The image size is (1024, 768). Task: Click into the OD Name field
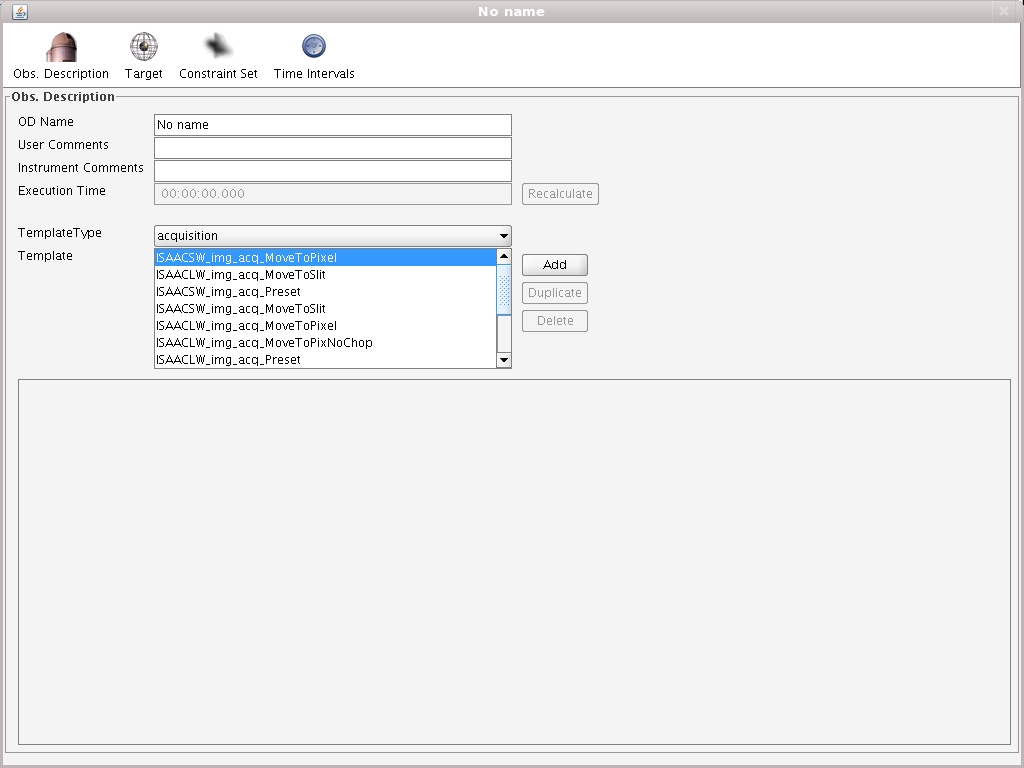pos(332,125)
